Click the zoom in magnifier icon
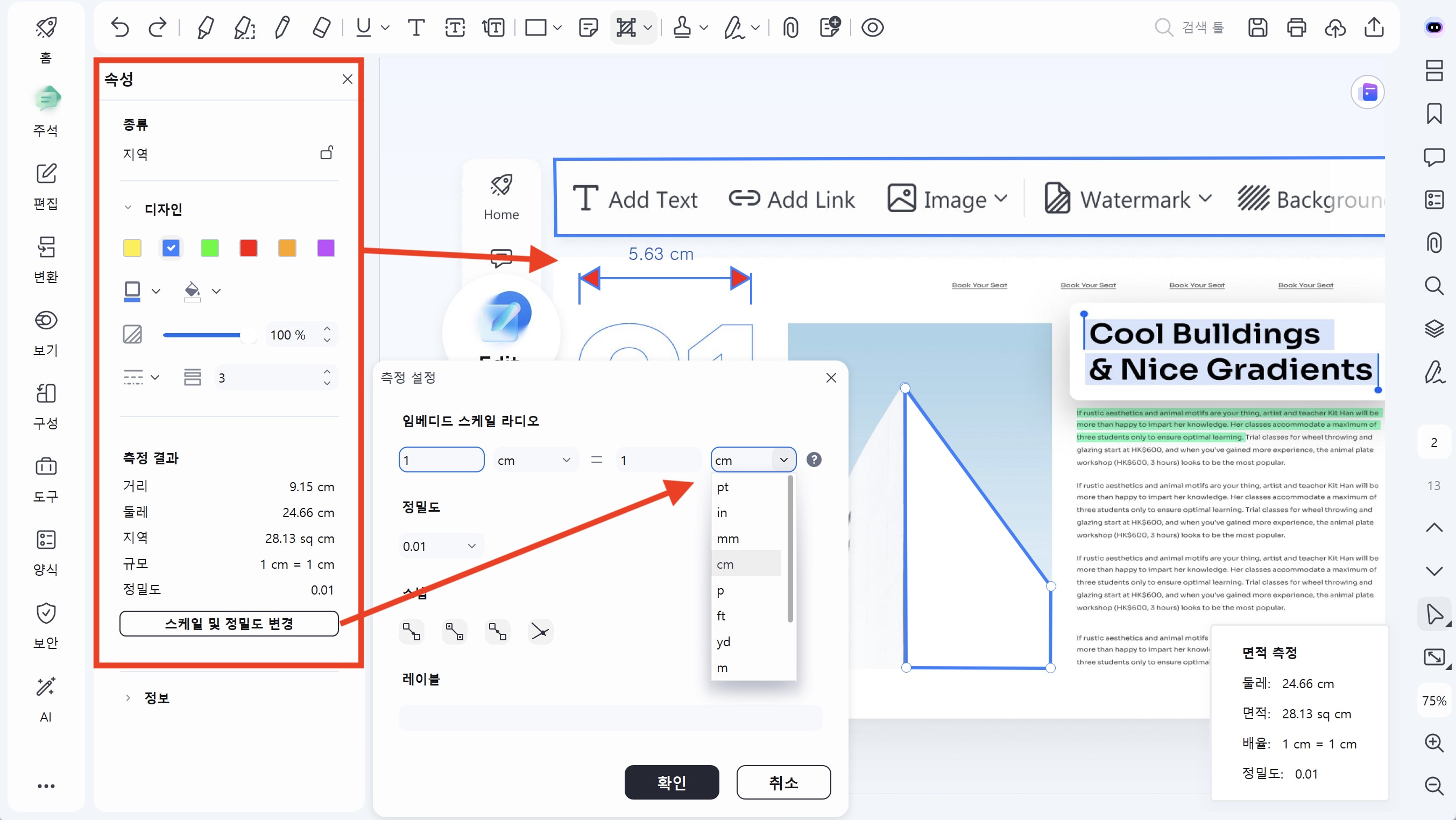 [1434, 743]
